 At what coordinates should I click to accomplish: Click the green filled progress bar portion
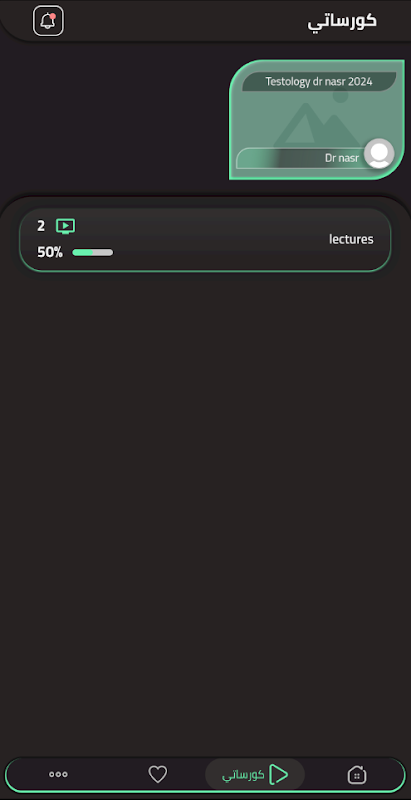click(83, 252)
